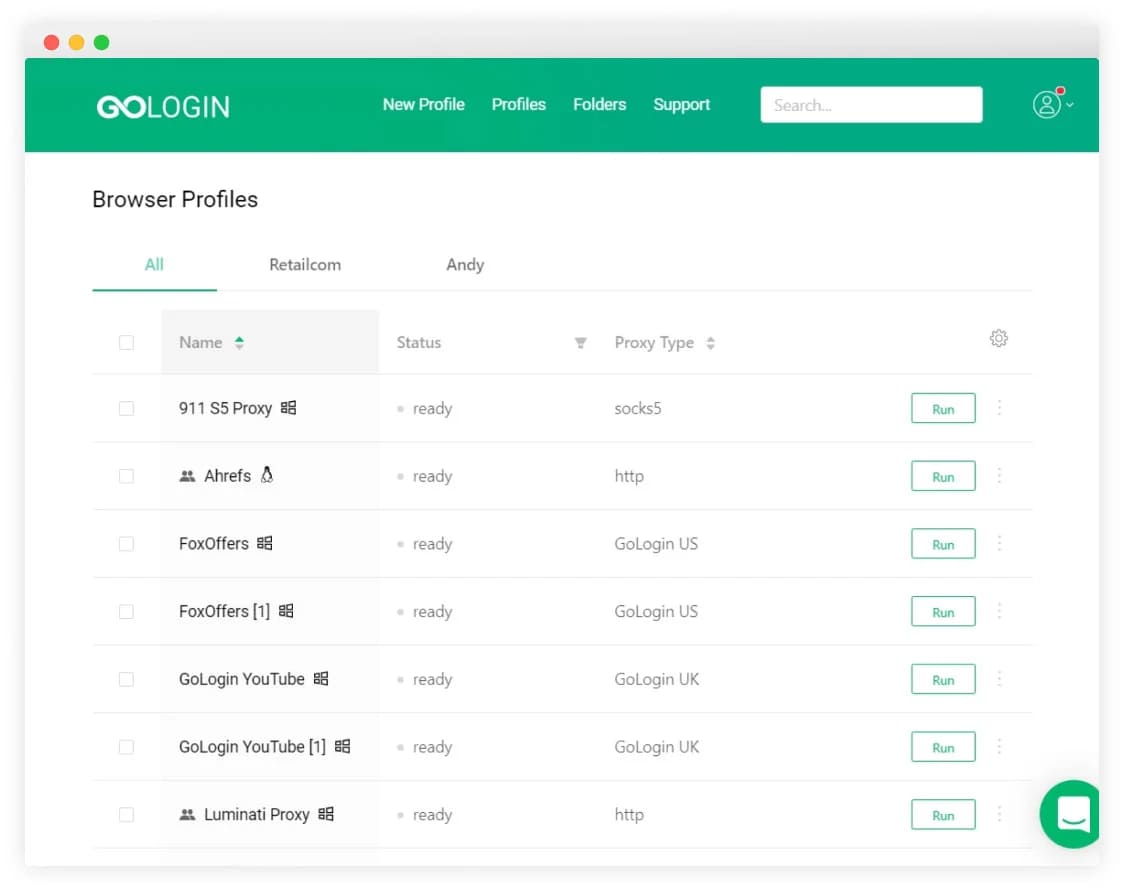Open Folders in the navigation bar
The height and width of the screenshot is (891, 1125).
pos(599,105)
